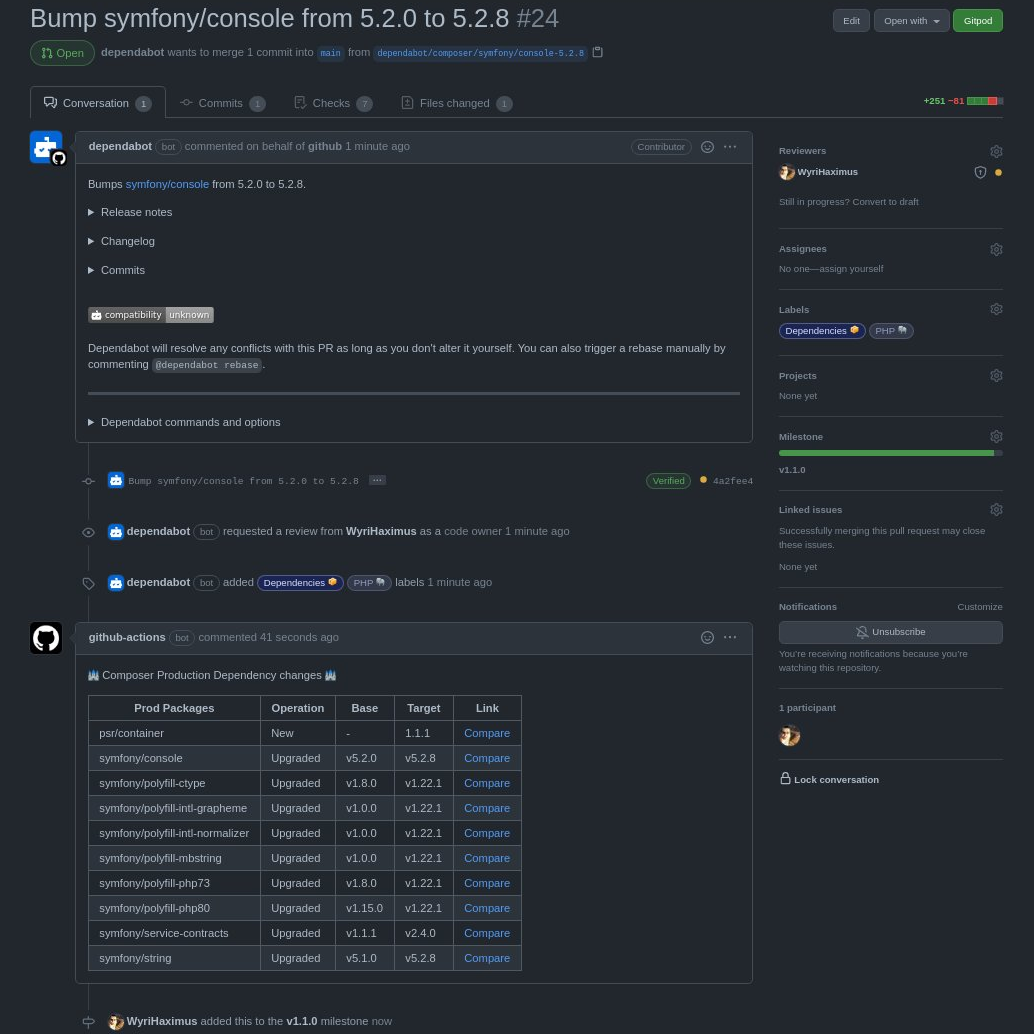Click the yellow pending review dot beside WyriHaximus
Image resolution: width=1034 pixels, height=1034 pixels.
click(x=998, y=173)
